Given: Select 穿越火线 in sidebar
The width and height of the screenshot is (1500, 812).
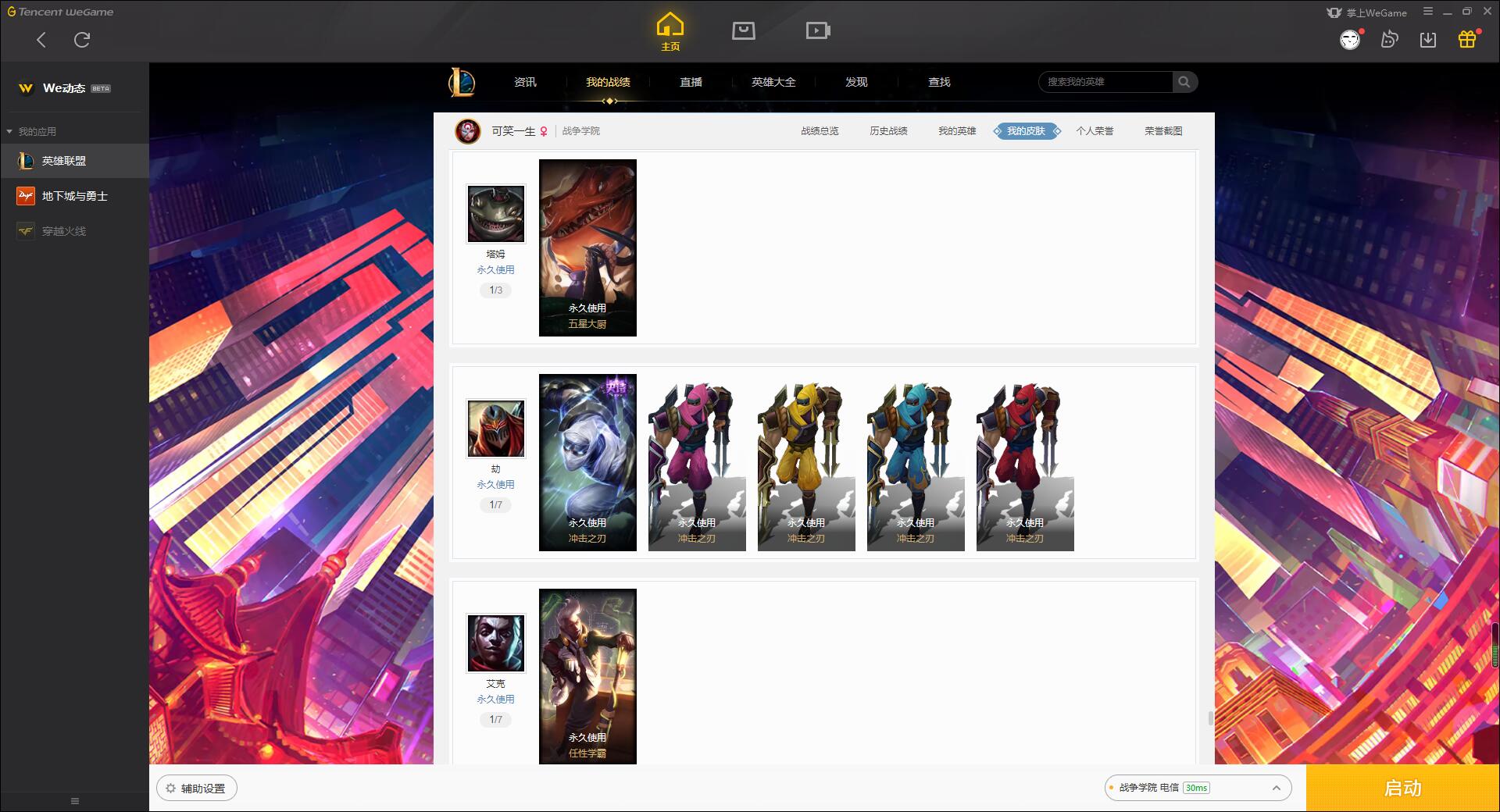Looking at the screenshot, I should (x=74, y=231).
